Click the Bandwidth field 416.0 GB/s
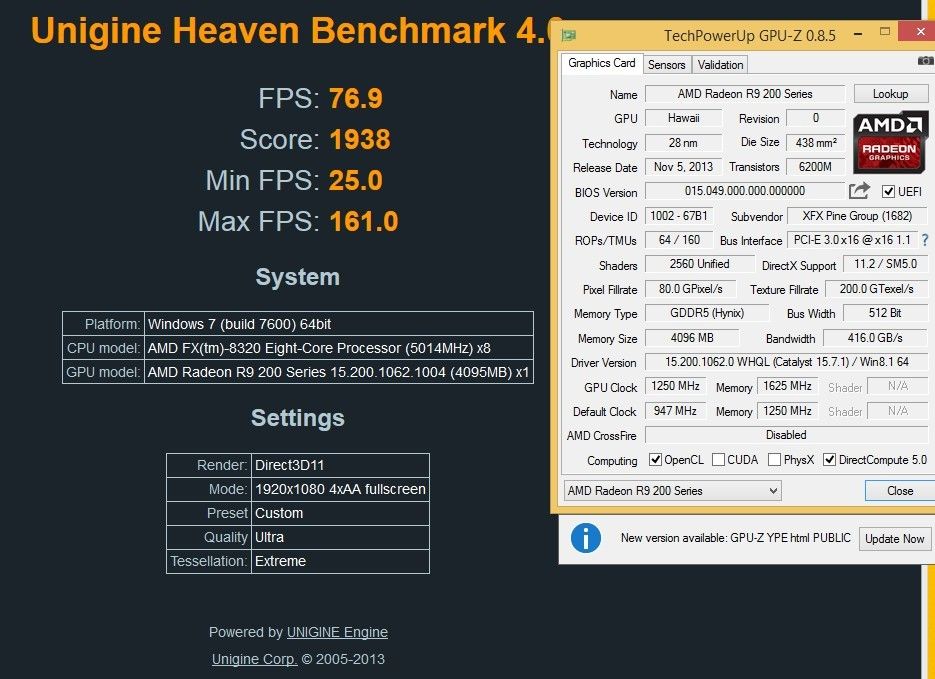935x679 pixels. tap(875, 338)
